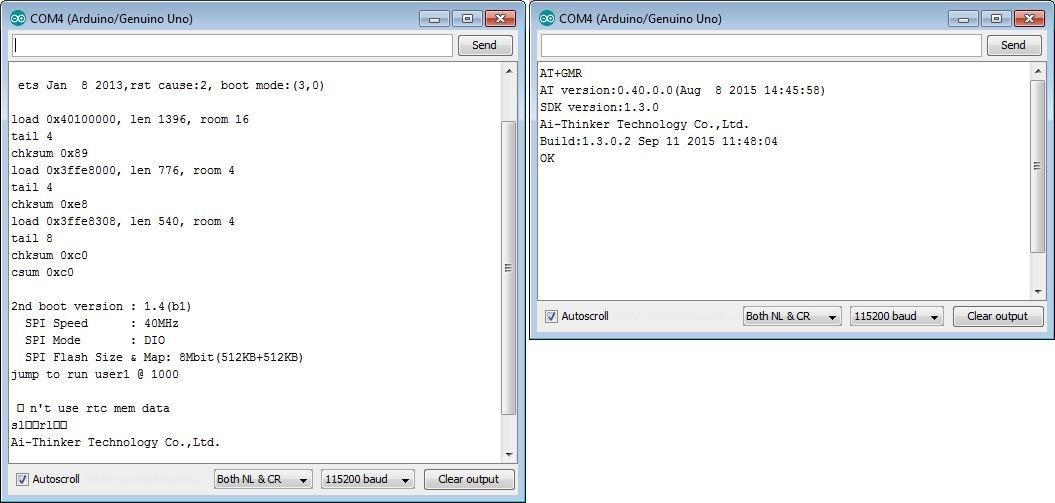The image size is (1055, 503).
Task: Click scroll-up arrow in right window output
Action: point(1038,71)
